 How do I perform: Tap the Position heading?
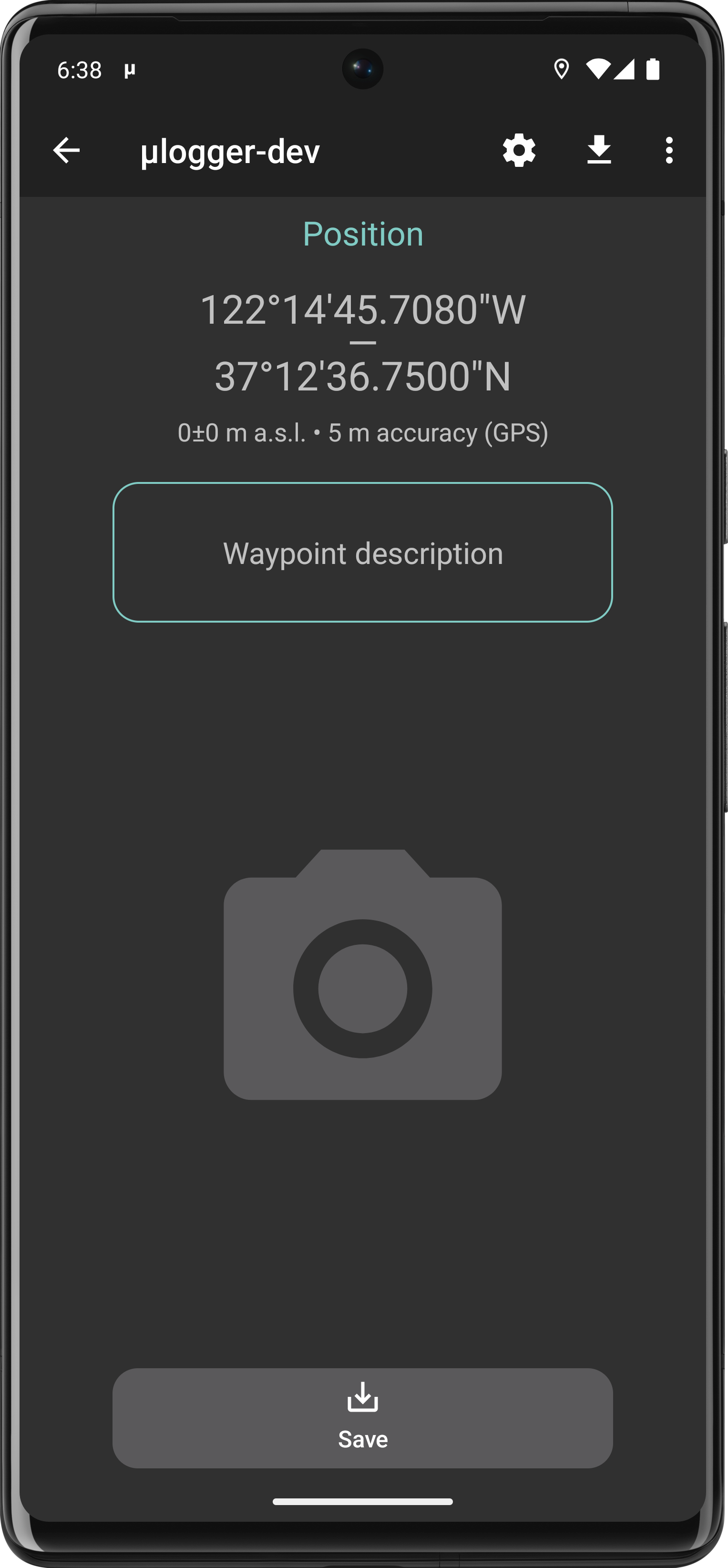coord(363,235)
